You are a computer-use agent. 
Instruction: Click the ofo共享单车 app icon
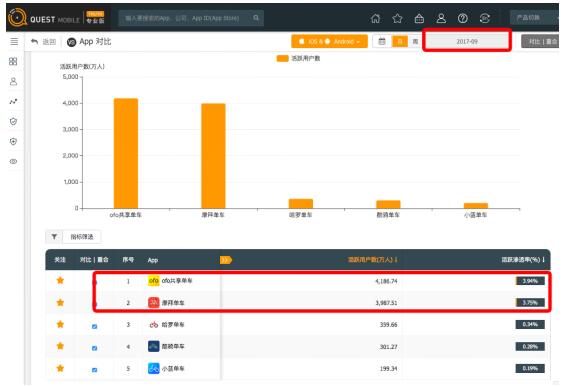tap(154, 281)
